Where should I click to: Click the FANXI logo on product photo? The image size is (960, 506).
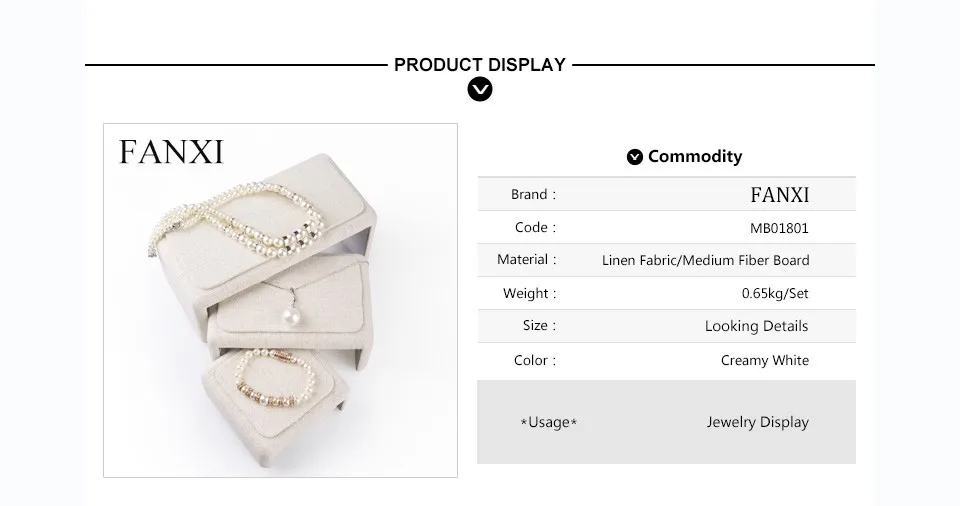[x=171, y=152]
